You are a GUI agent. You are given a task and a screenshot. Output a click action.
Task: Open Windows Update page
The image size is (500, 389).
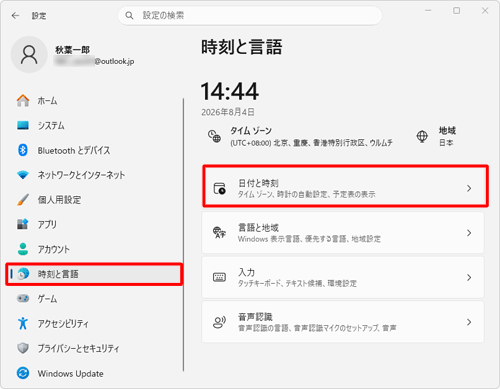click(94, 373)
